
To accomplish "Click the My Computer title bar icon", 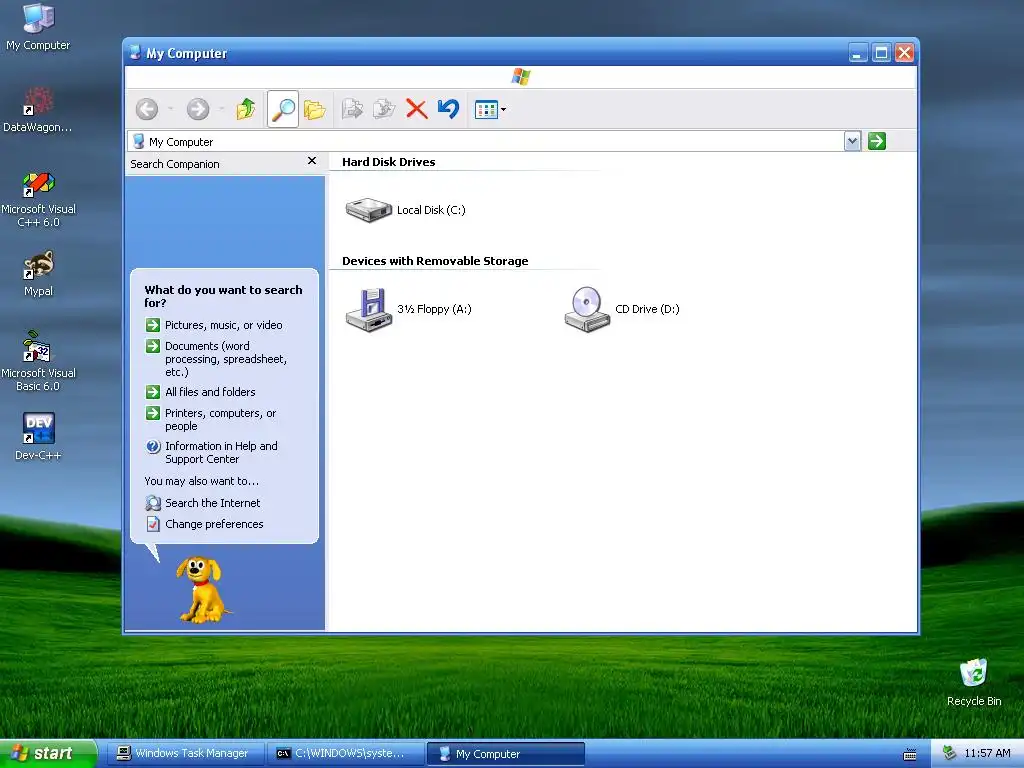I will pos(135,53).
